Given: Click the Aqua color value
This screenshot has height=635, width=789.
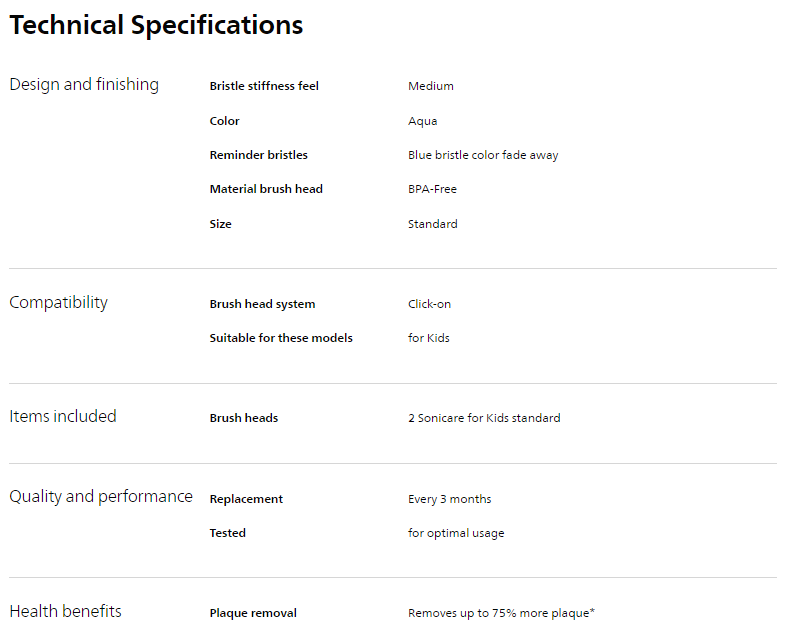Looking at the screenshot, I should [422, 121].
